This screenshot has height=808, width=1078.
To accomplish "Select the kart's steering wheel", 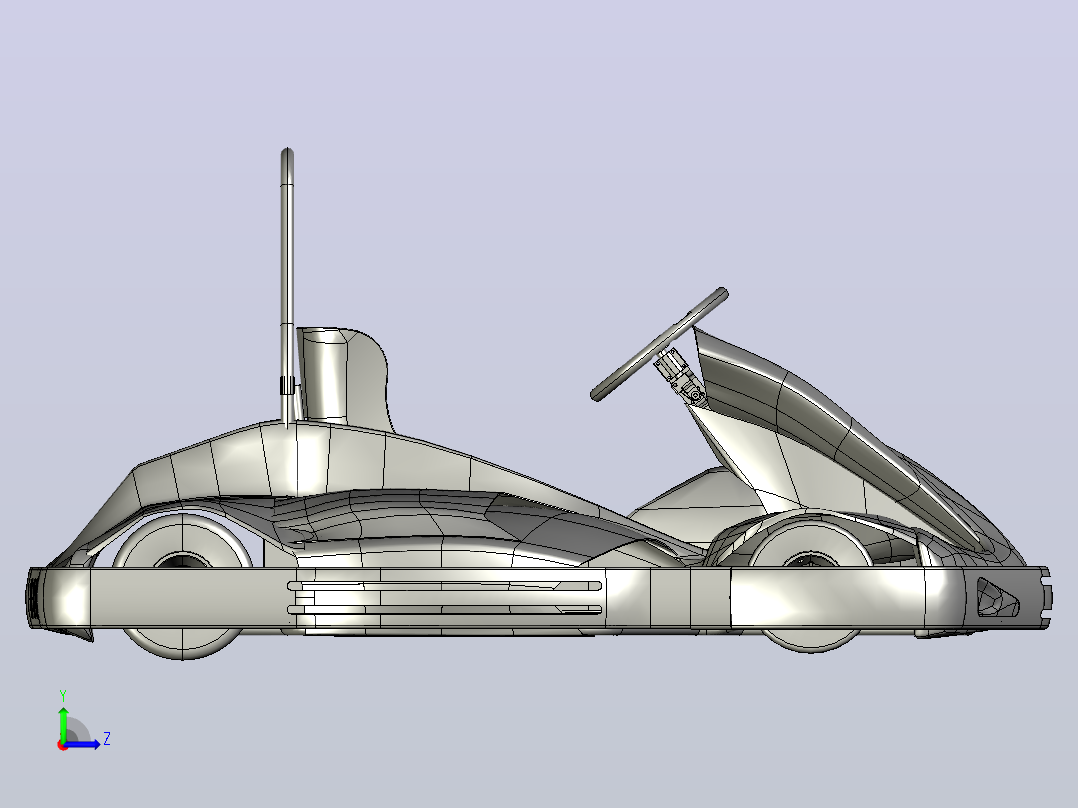I will pyautogui.click(x=659, y=345).
